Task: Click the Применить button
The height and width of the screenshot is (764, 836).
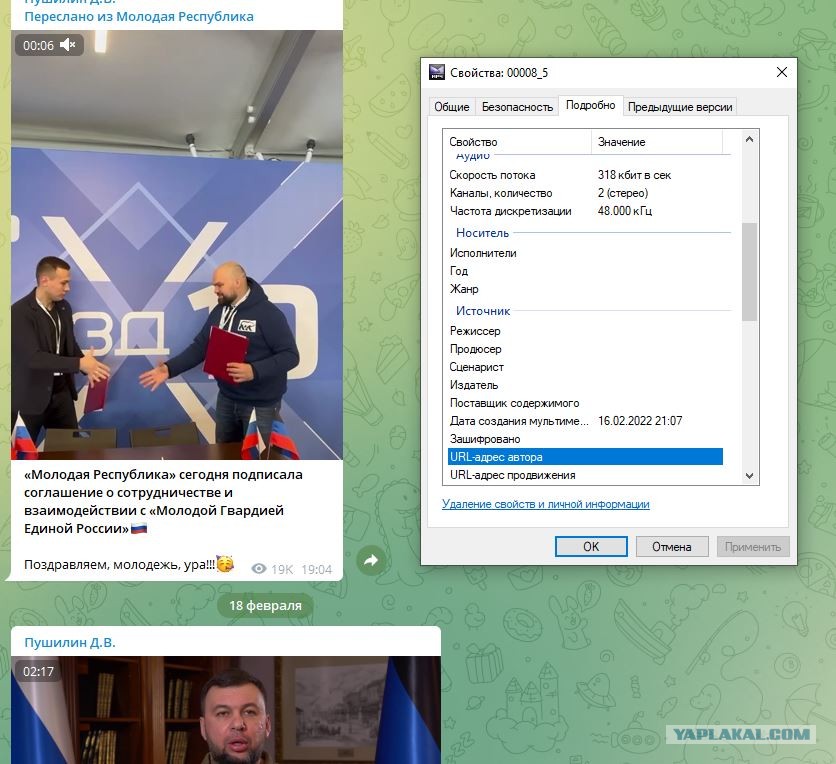Action: (753, 546)
